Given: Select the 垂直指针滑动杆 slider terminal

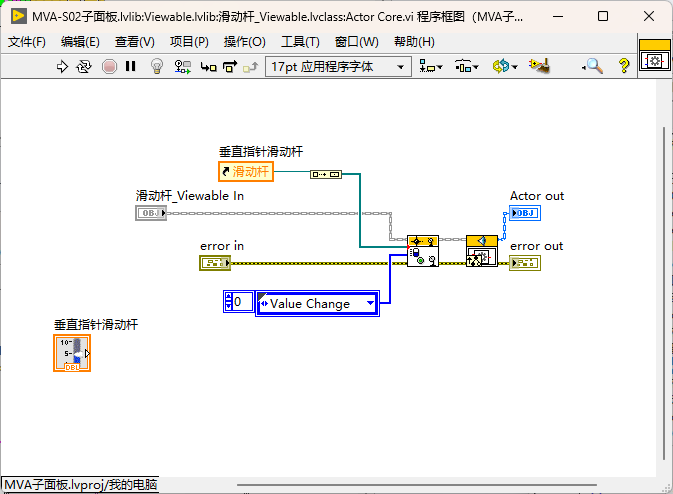Looking at the screenshot, I should (72, 353).
